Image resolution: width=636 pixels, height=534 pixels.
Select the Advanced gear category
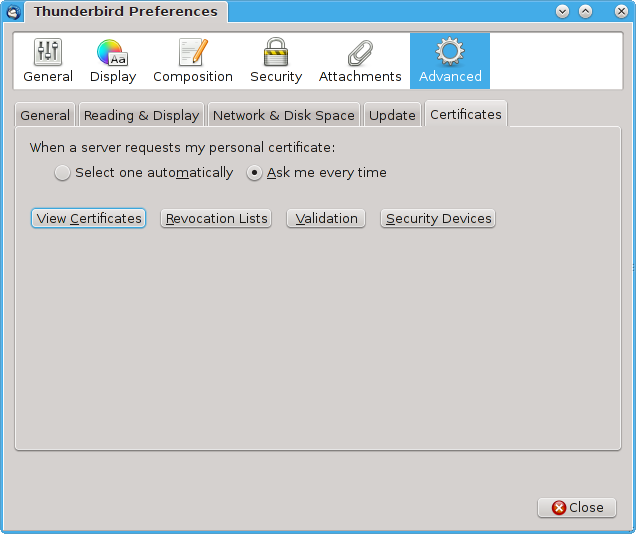(x=450, y=61)
